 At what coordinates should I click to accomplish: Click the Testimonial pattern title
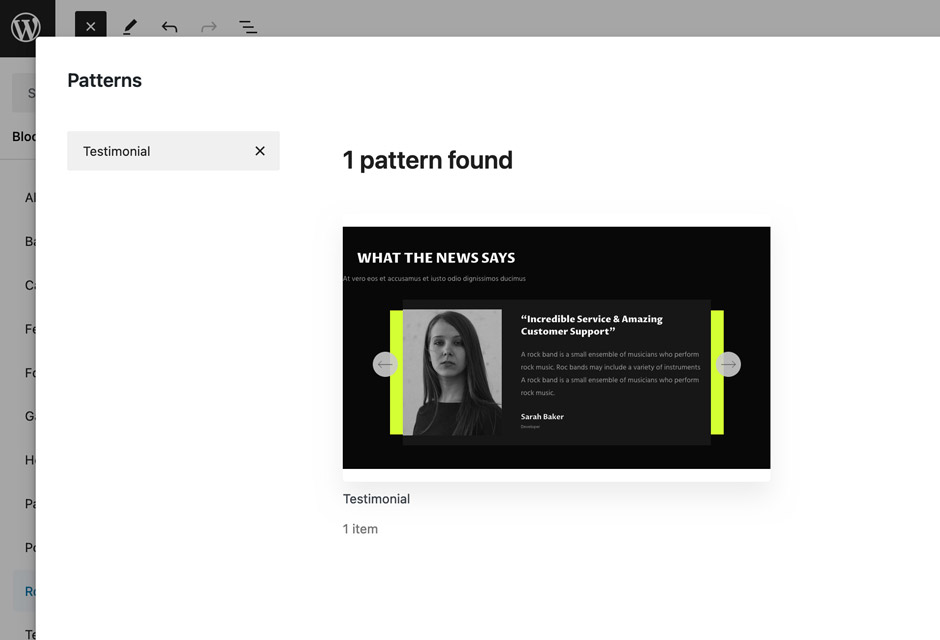tap(376, 499)
